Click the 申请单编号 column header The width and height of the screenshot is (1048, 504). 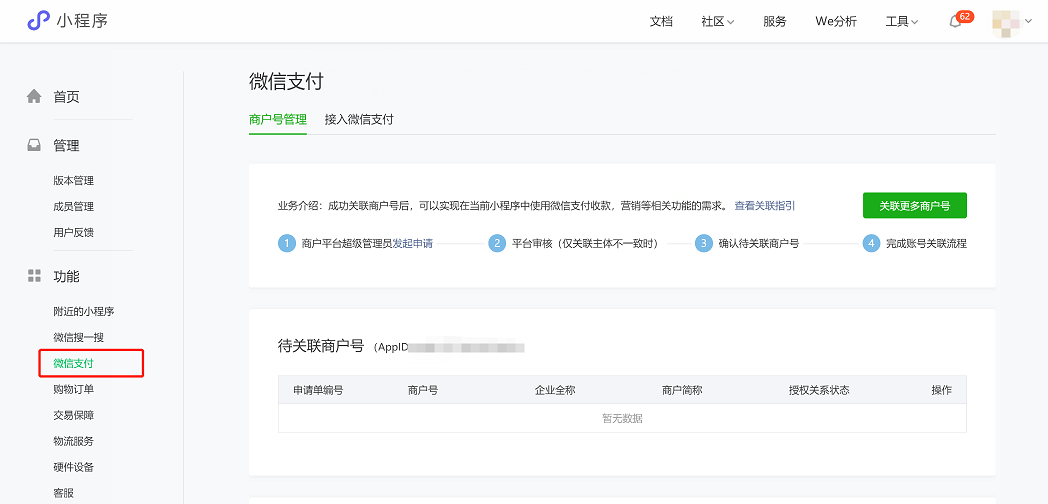318,390
